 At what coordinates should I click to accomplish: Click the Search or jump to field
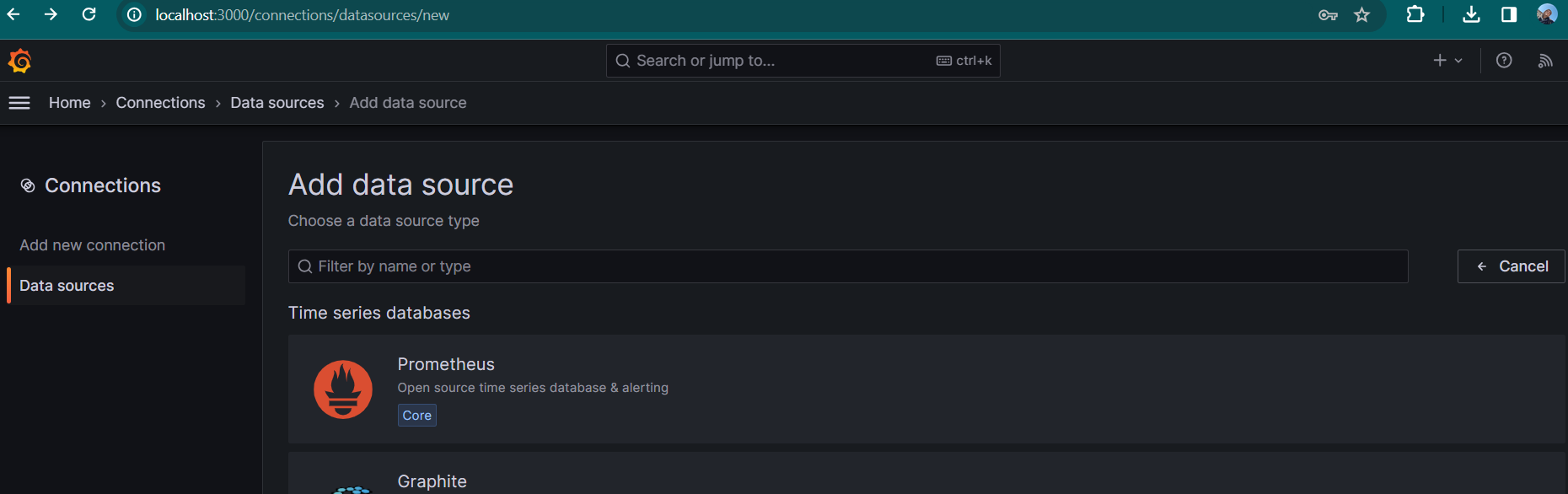803,61
